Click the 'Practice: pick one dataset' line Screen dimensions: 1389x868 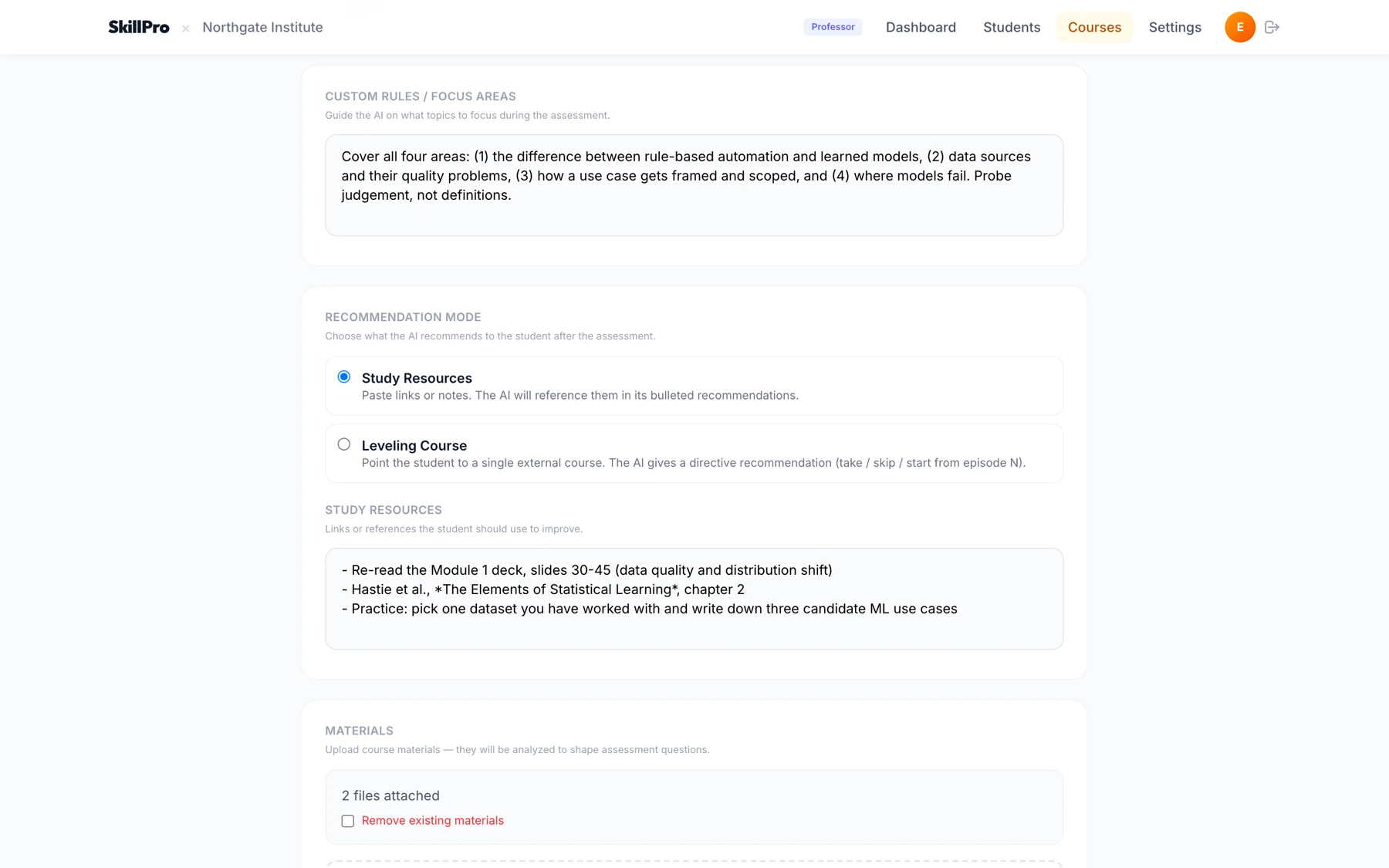pyautogui.click(x=650, y=609)
